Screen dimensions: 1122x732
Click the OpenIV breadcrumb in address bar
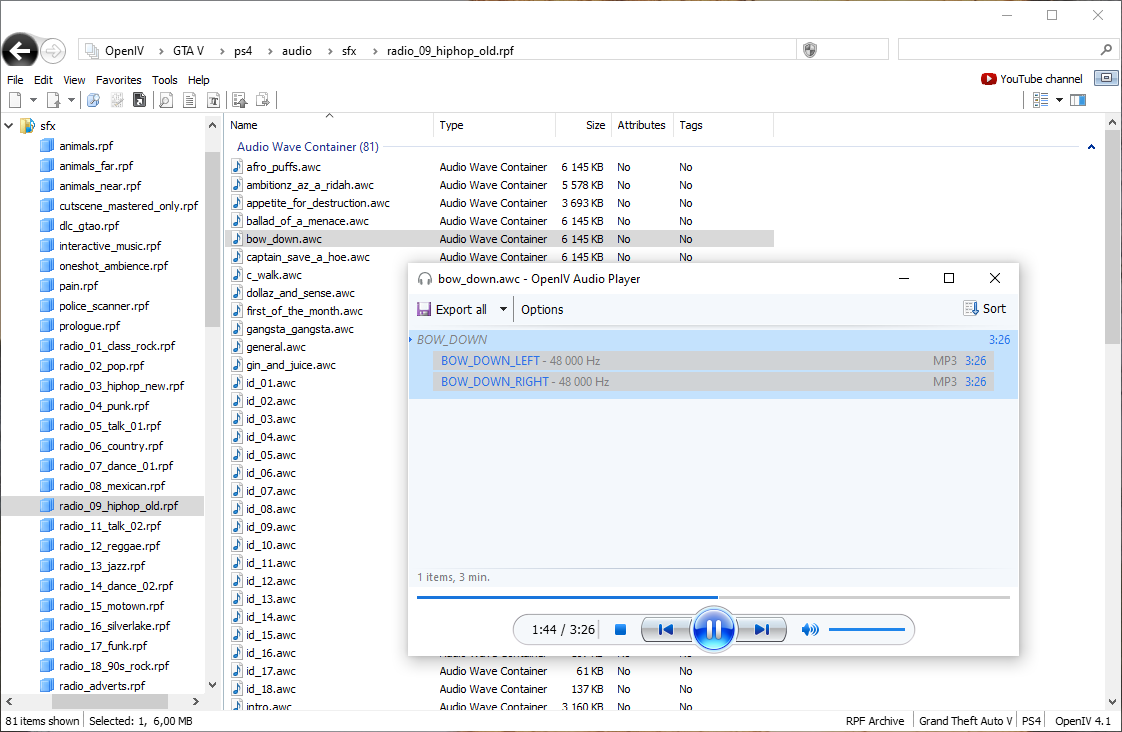[125, 51]
